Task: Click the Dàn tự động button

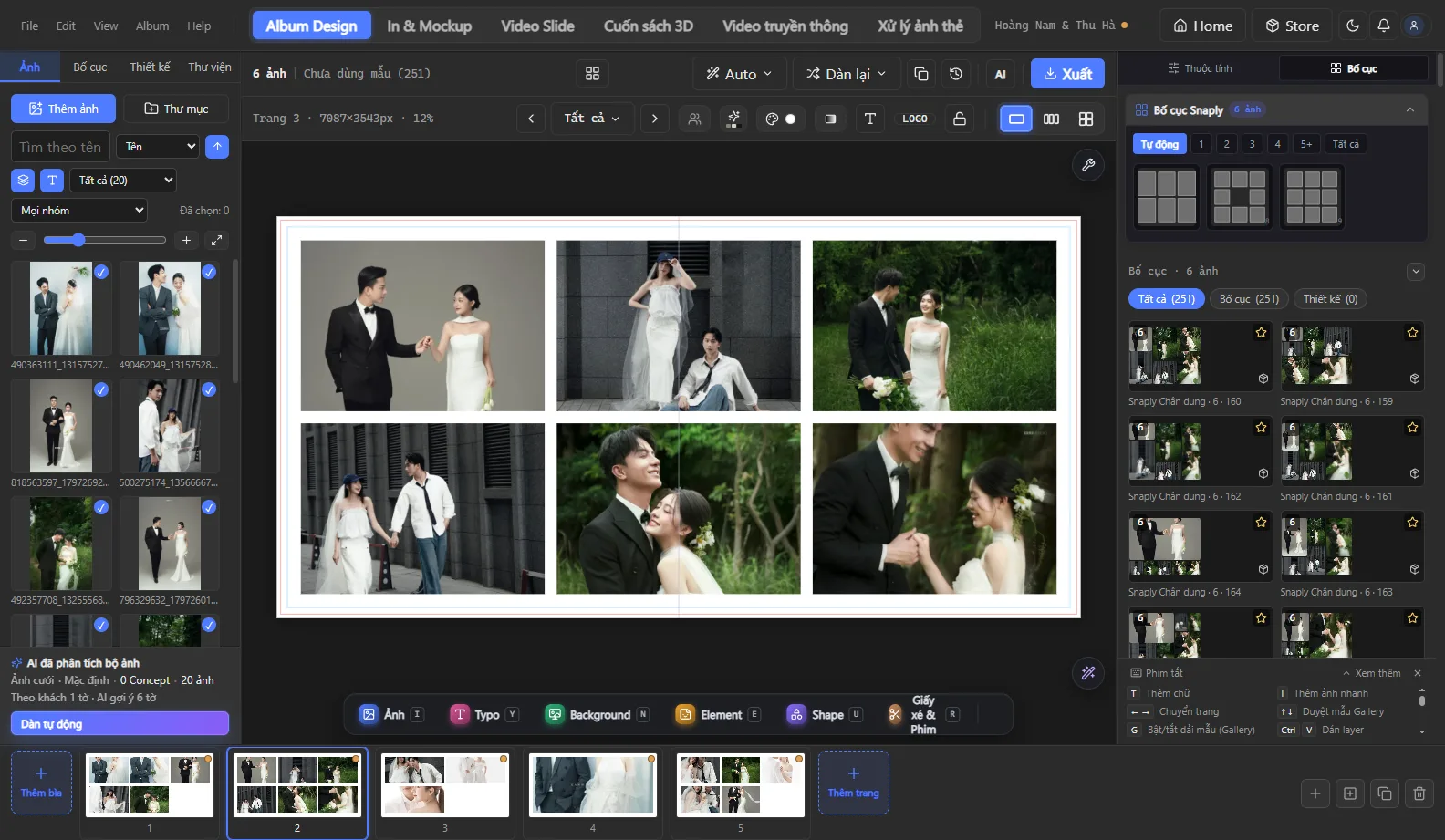Action: pos(120,724)
